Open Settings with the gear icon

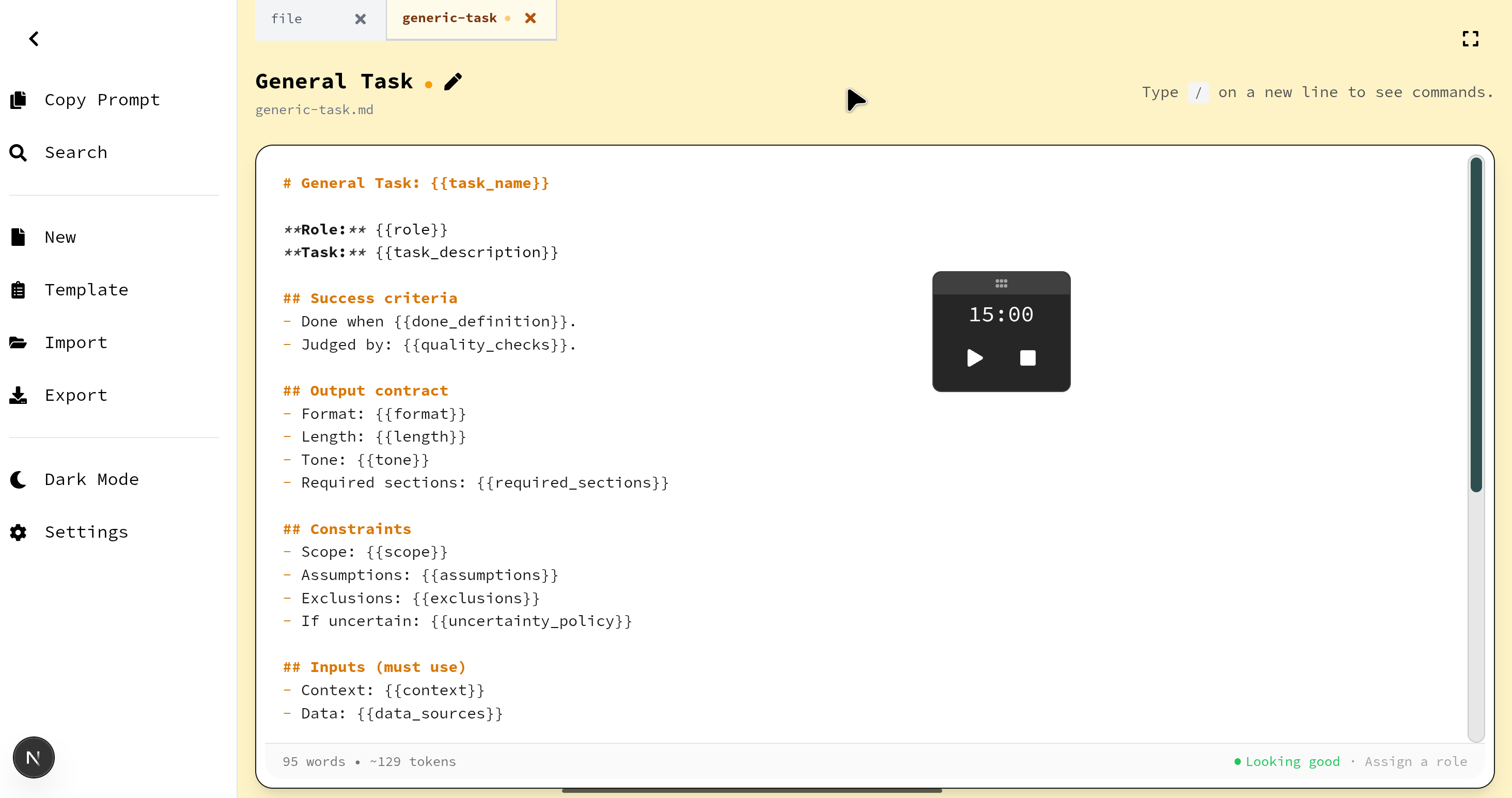[x=18, y=532]
